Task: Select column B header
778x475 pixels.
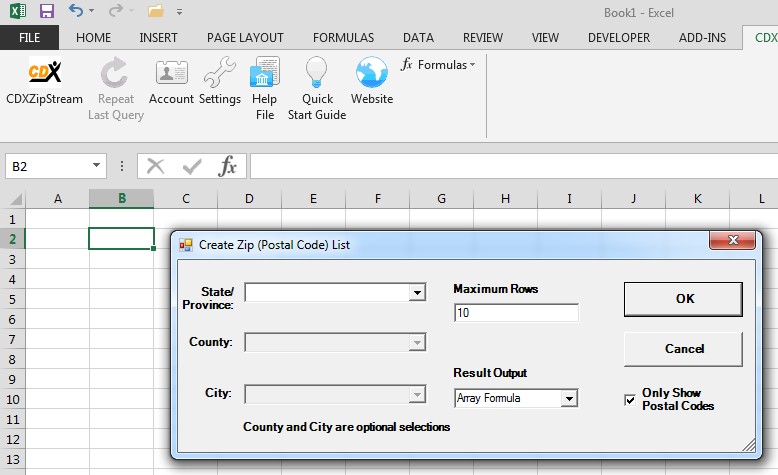Action: coord(122,199)
